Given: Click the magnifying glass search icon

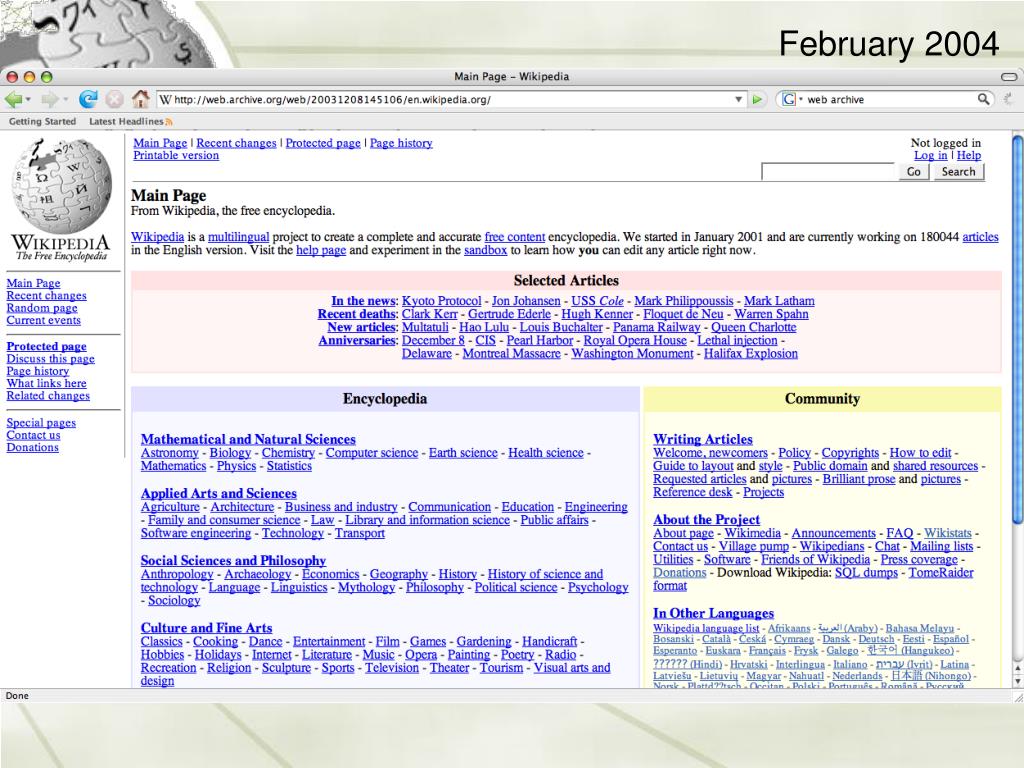Looking at the screenshot, I should [983, 99].
